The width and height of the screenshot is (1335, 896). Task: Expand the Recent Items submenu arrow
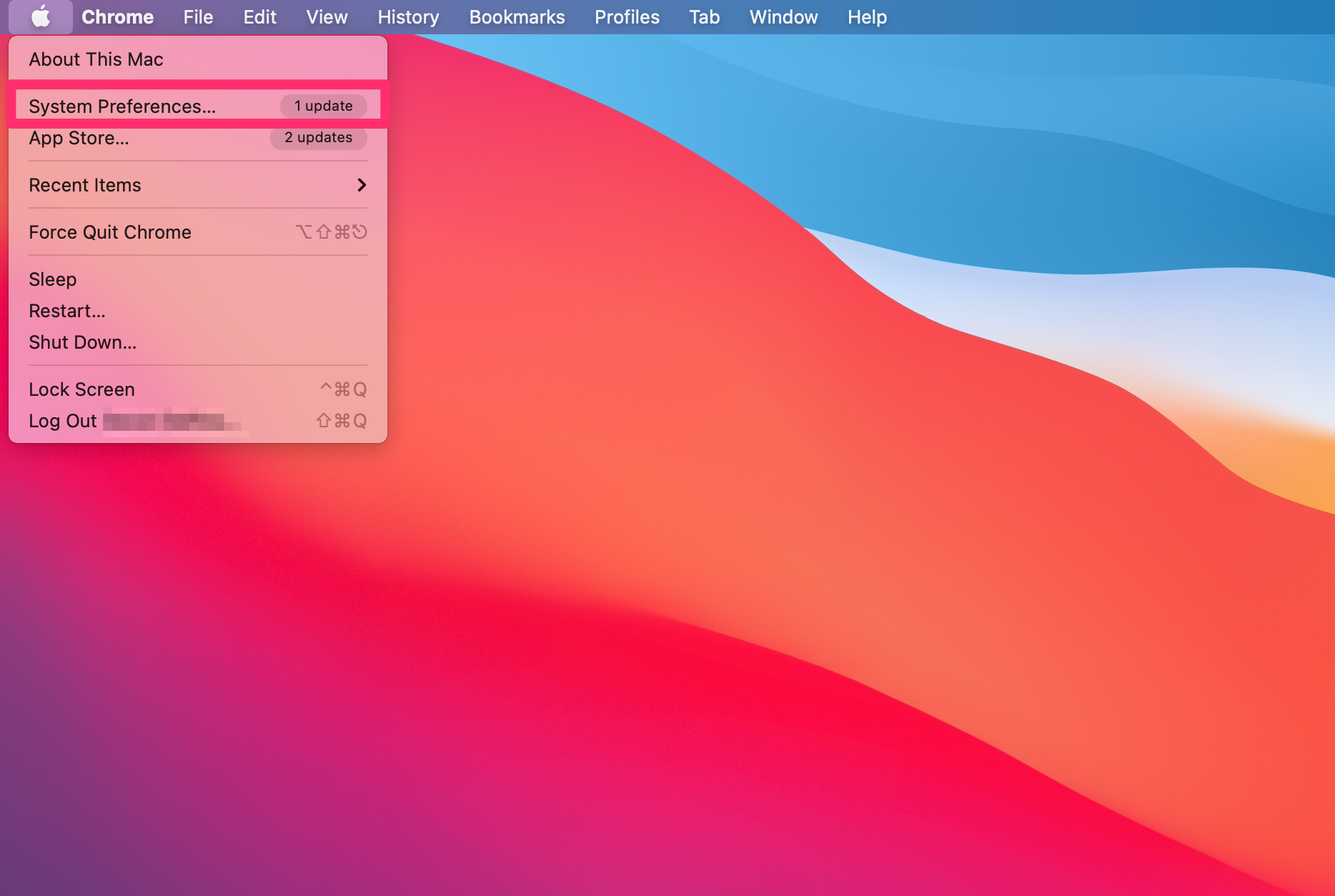361,185
